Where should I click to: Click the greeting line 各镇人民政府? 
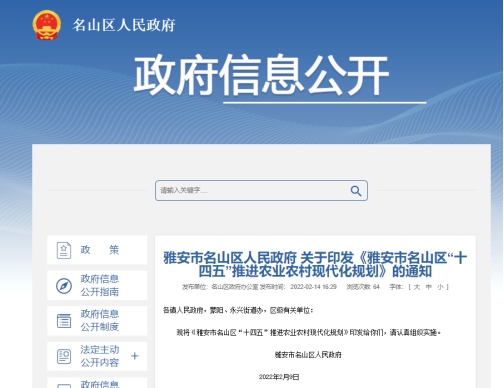click(x=238, y=310)
